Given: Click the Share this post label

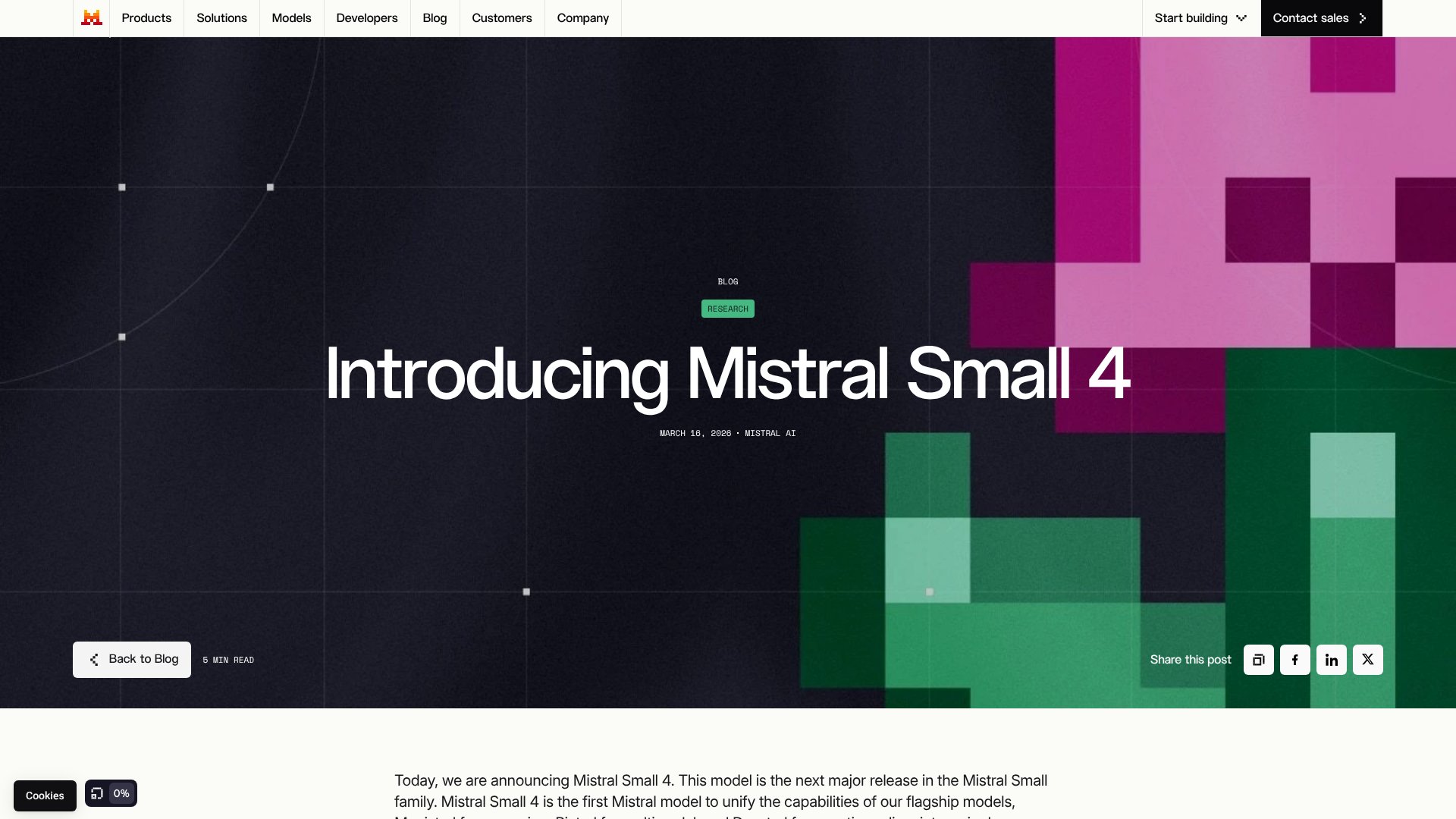Looking at the screenshot, I should coord(1191,660).
